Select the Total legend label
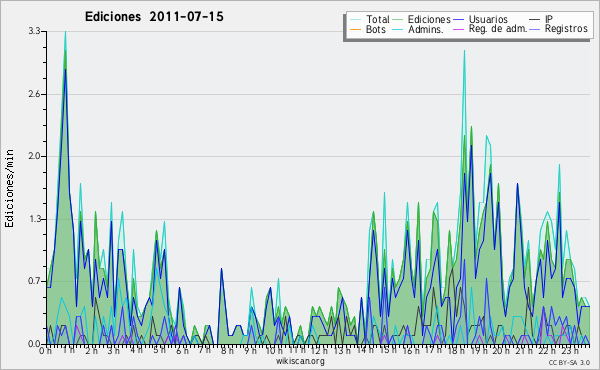This screenshot has height=370, width=600. [x=378, y=19]
